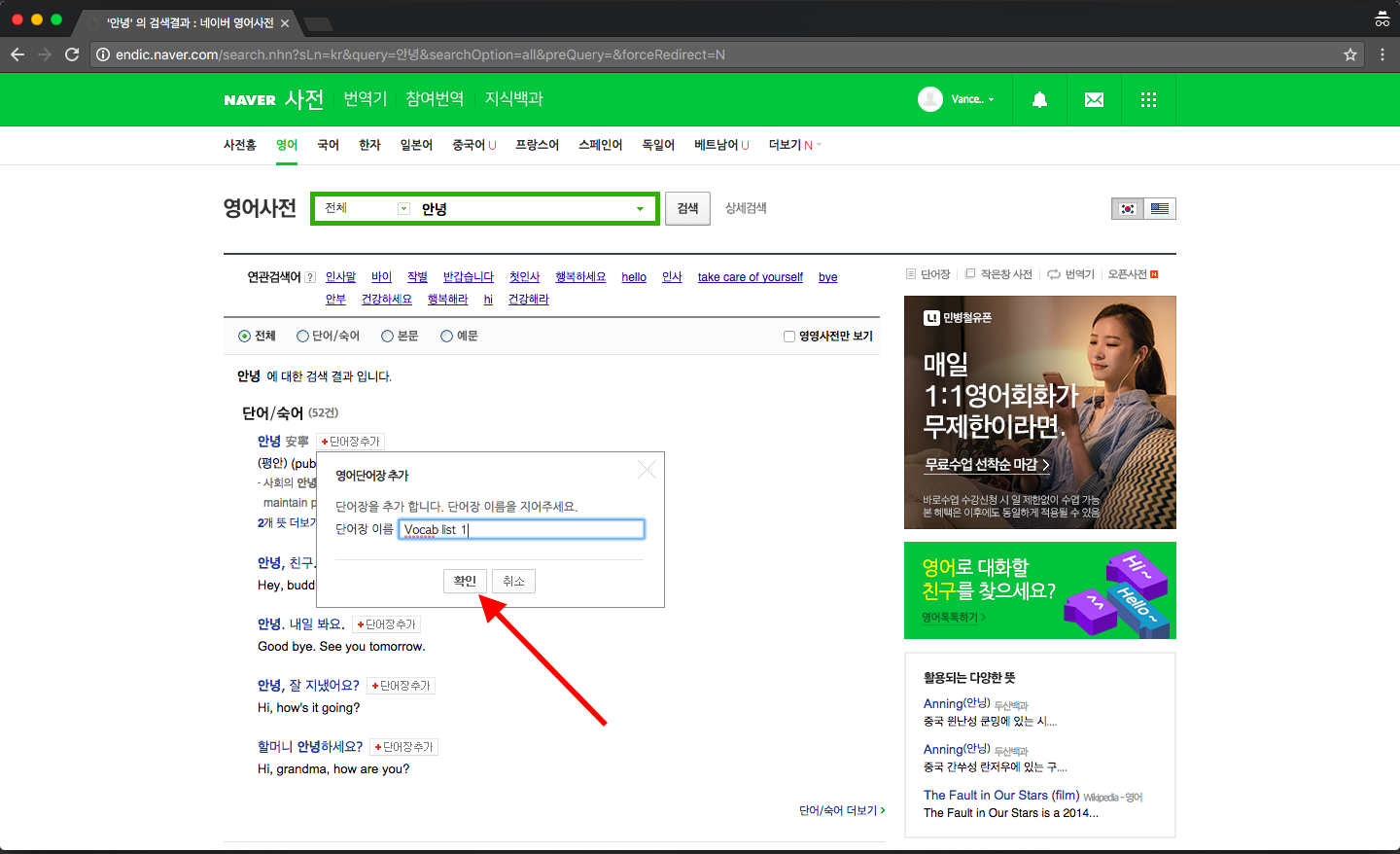The height and width of the screenshot is (854, 1400).
Task: Click the related search term bye
Action: (827, 277)
